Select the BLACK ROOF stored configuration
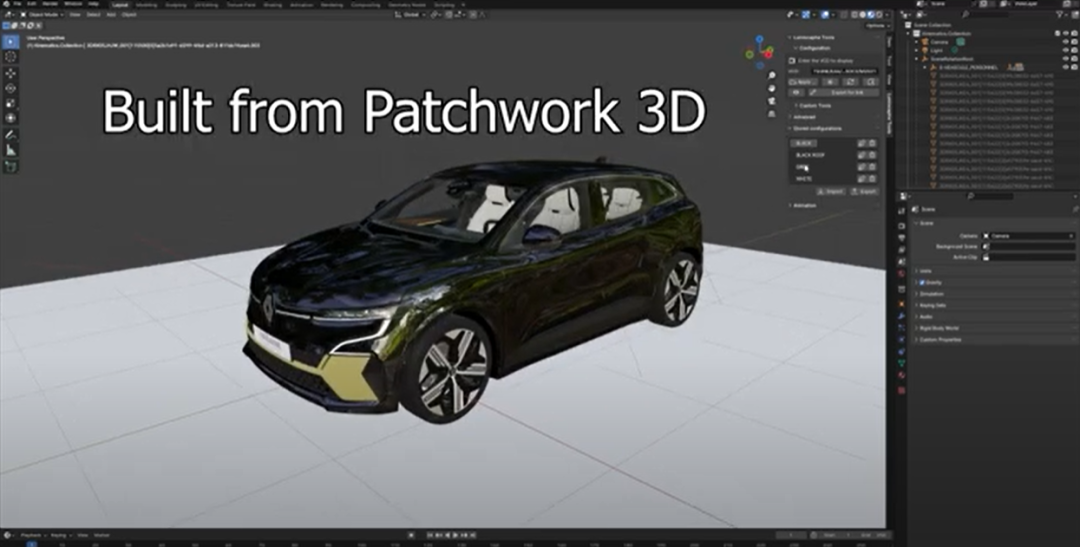Screen dimensions: 1080x547 [810, 155]
